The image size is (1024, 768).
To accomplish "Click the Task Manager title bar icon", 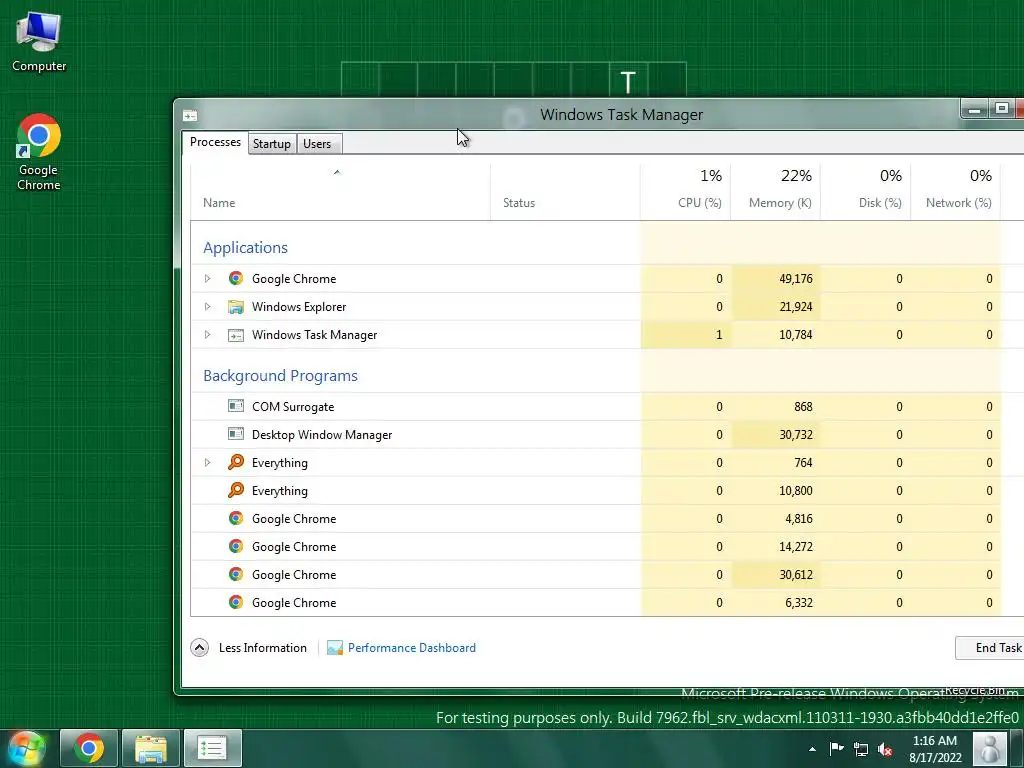I will pyautogui.click(x=190, y=116).
